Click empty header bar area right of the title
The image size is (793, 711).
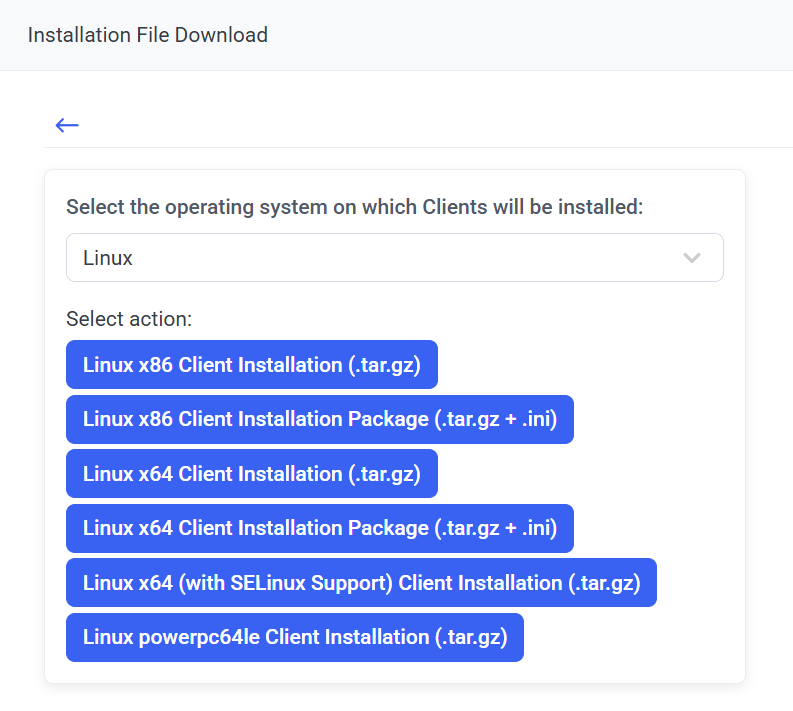550,35
